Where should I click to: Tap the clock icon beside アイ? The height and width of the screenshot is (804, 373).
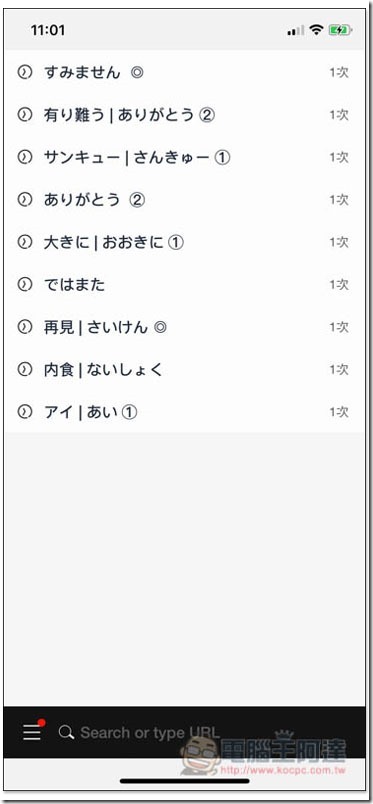(24, 412)
